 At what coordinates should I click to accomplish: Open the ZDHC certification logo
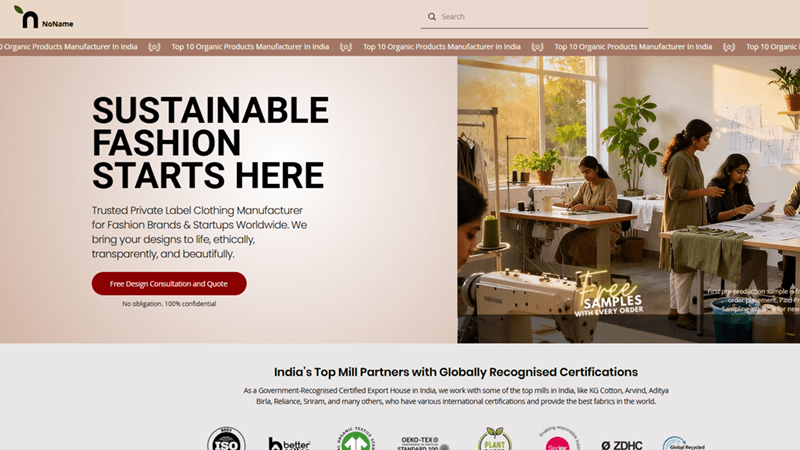pos(621,445)
